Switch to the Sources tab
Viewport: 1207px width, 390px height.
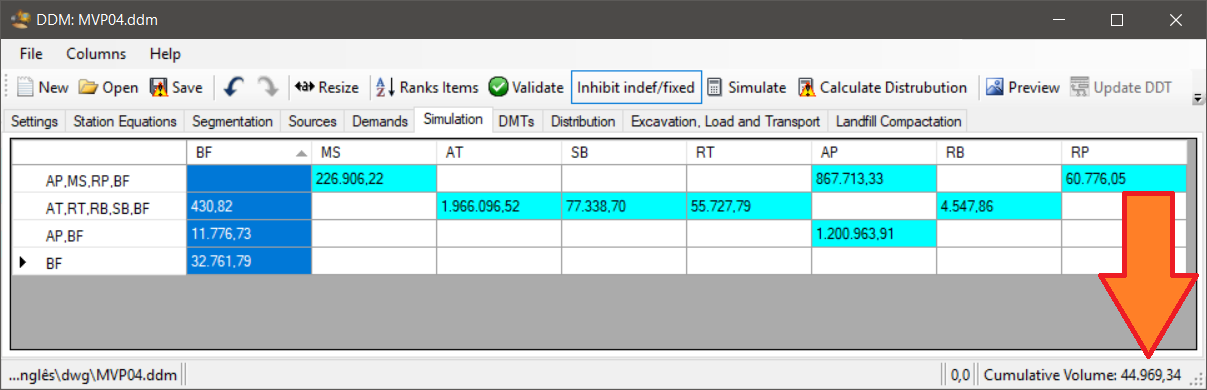[x=313, y=121]
